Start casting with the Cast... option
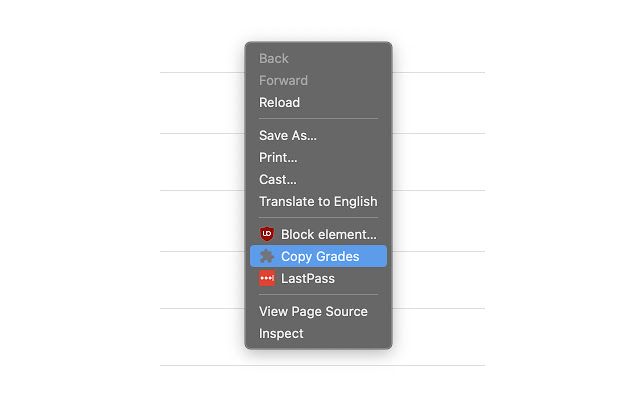 278,179
